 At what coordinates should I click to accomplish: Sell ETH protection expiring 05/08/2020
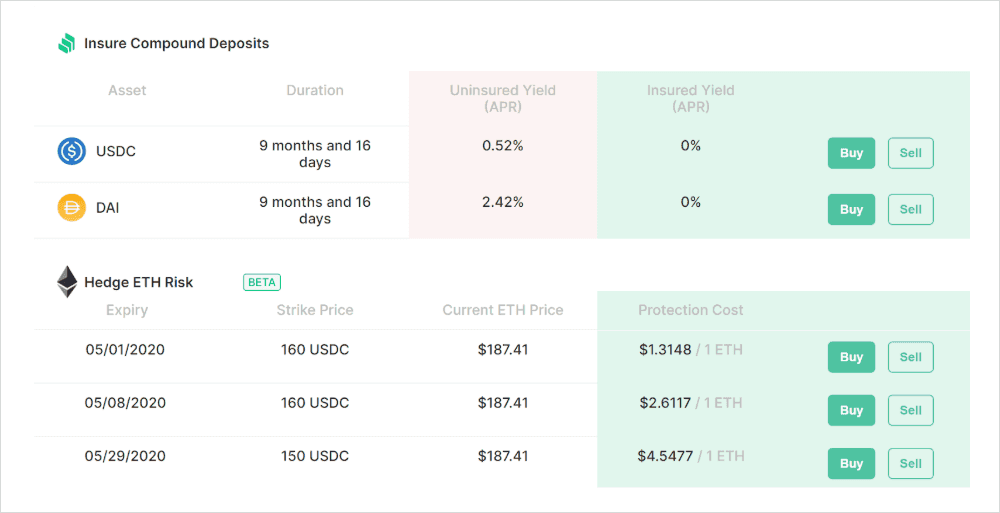pos(911,410)
